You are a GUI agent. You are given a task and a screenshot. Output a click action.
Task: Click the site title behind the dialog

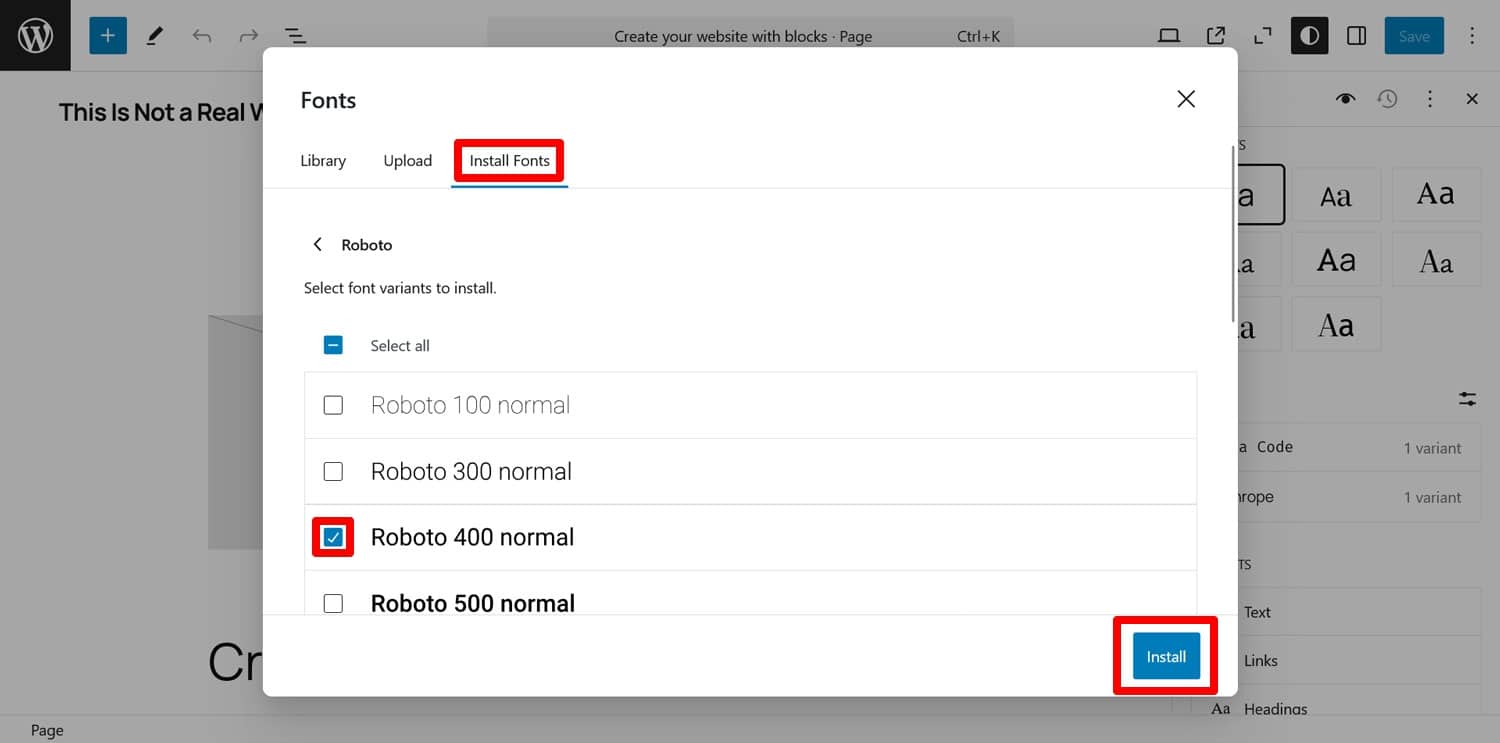point(160,112)
